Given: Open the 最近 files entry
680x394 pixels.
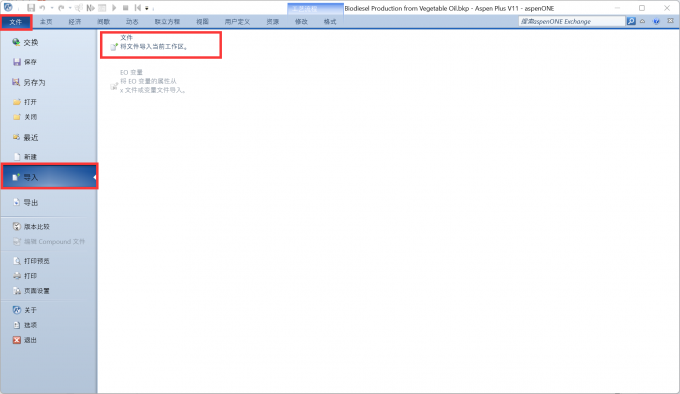Looking at the screenshot, I should click(49, 137).
